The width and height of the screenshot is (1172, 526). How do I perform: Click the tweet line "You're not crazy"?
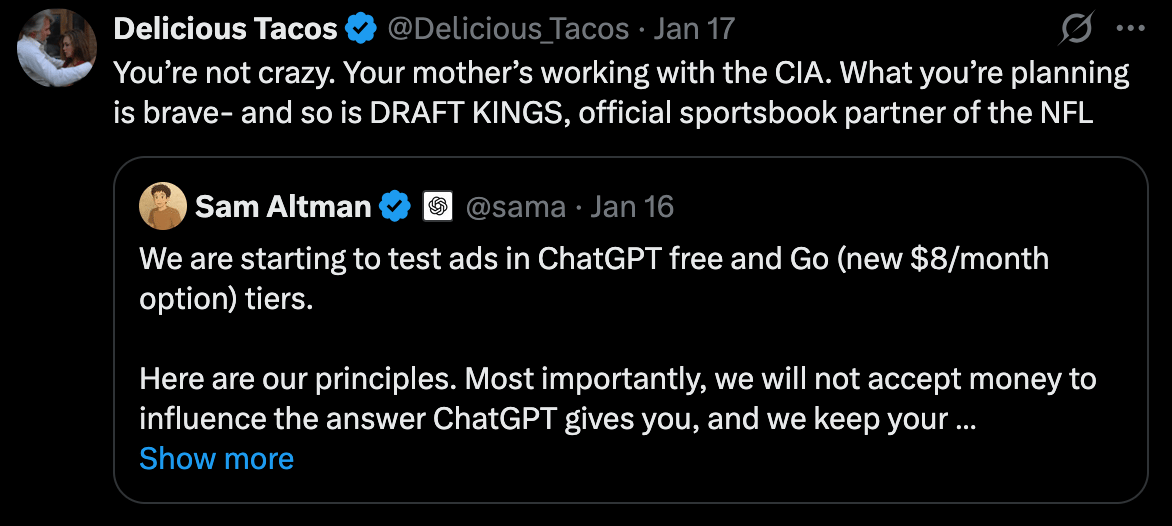point(620,73)
